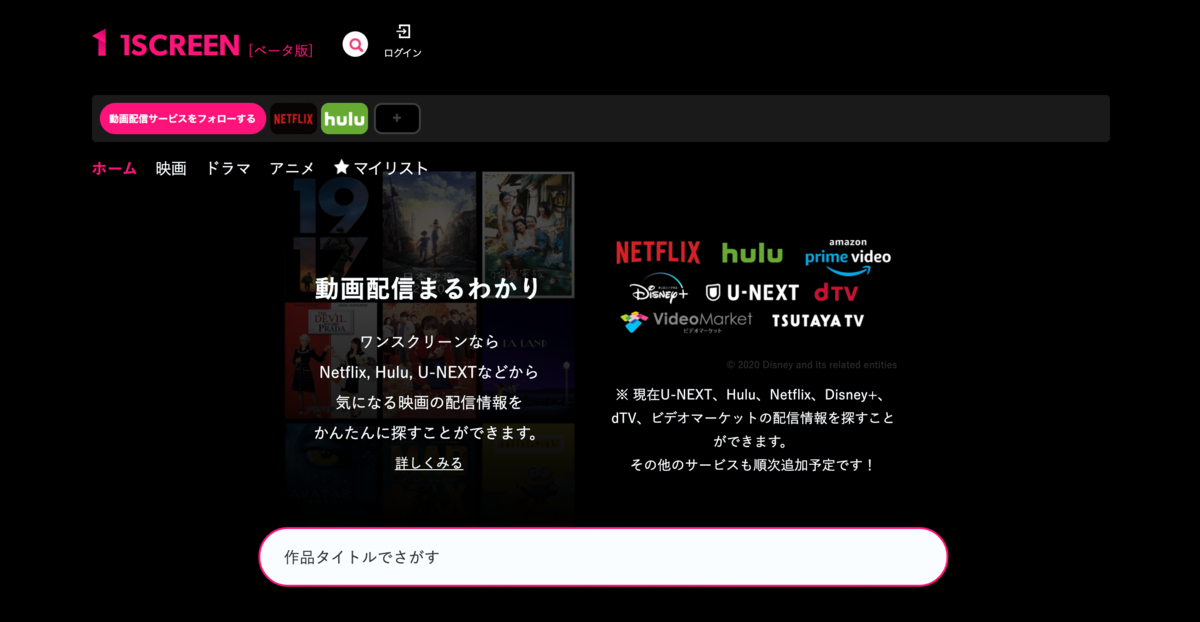Click the large NETFLIX logo
Viewport: 1200px width, 622px height.
(658, 253)
